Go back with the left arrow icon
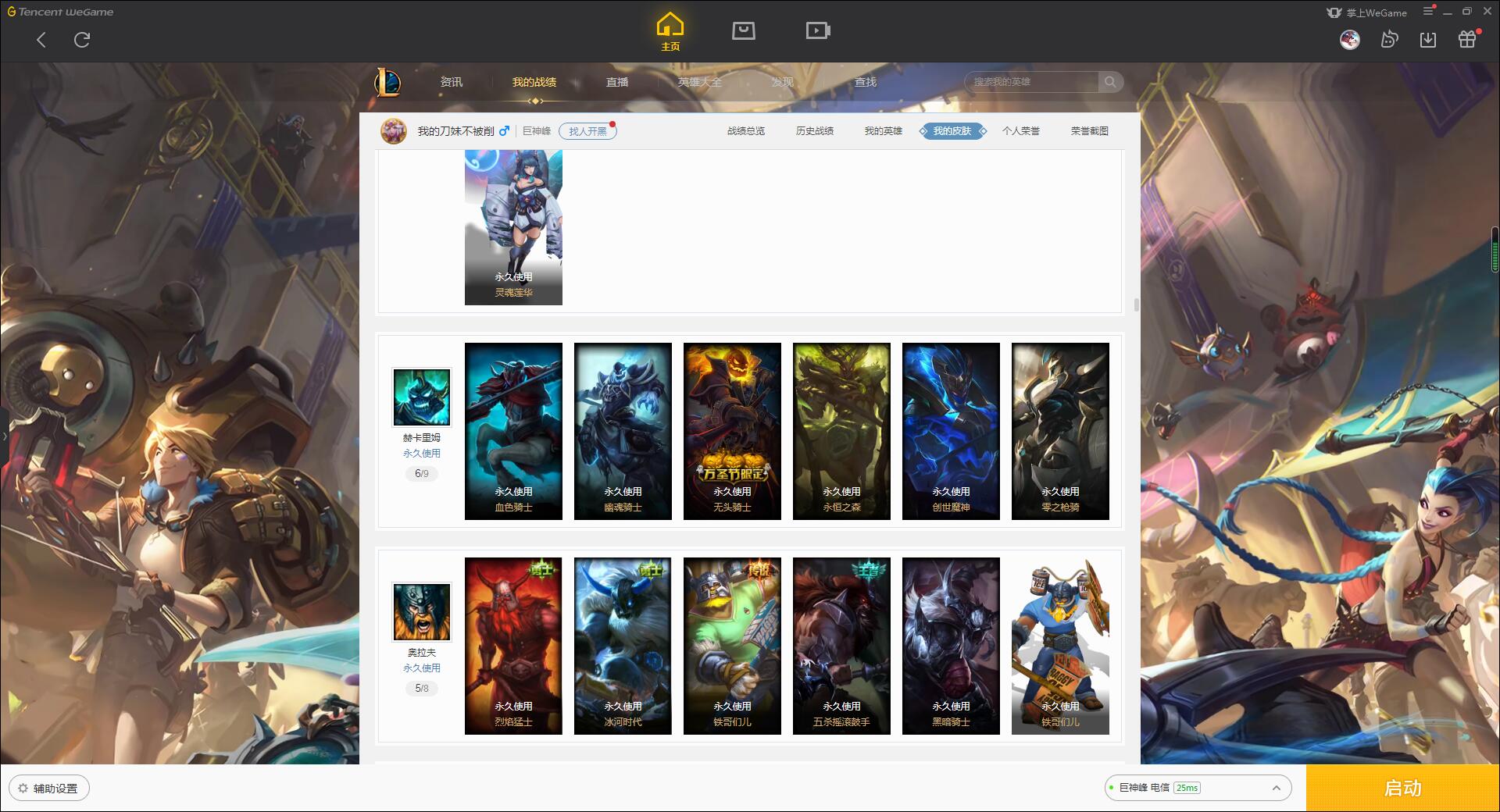The image size is (1500, 812). click(41, 40)
